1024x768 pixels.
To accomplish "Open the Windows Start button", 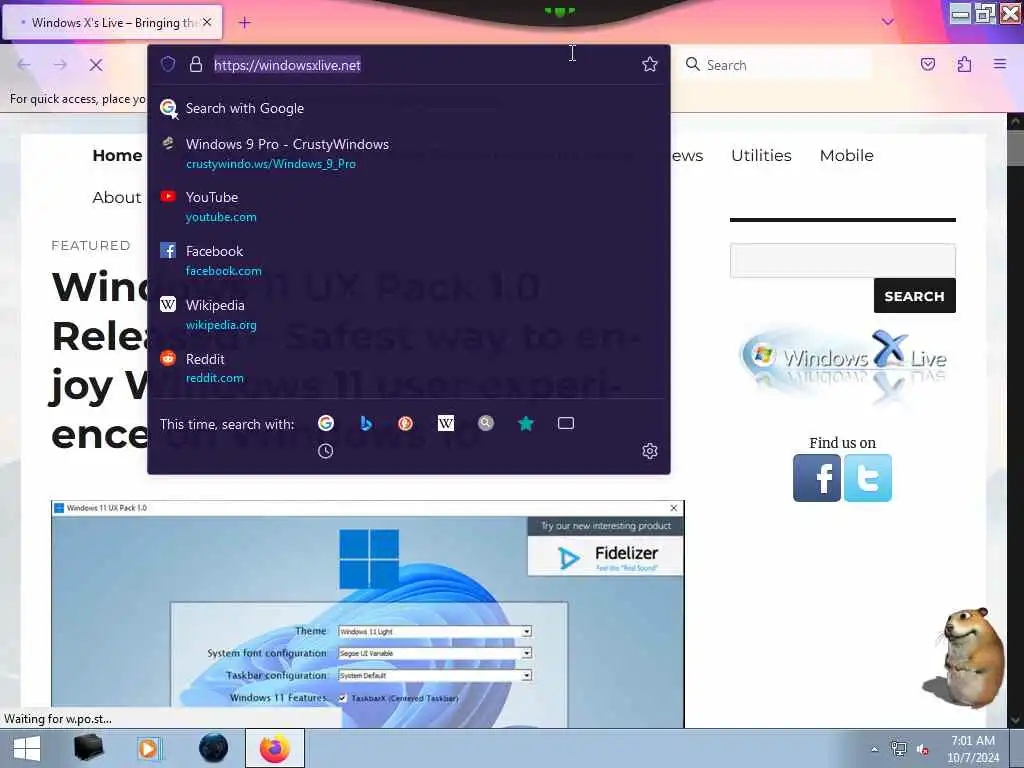I will point(27,748).
